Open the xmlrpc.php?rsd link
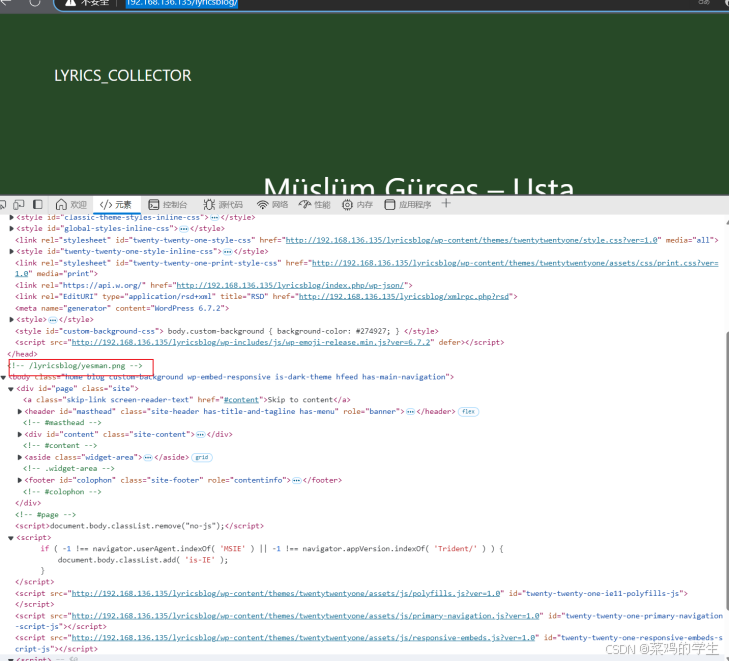 point(404,297)
